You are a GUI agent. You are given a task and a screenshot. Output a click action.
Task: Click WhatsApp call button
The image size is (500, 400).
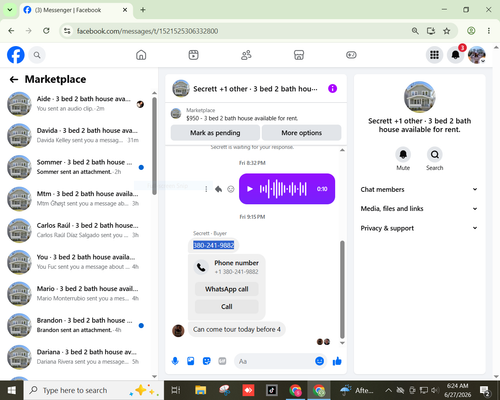click(227, 289)
